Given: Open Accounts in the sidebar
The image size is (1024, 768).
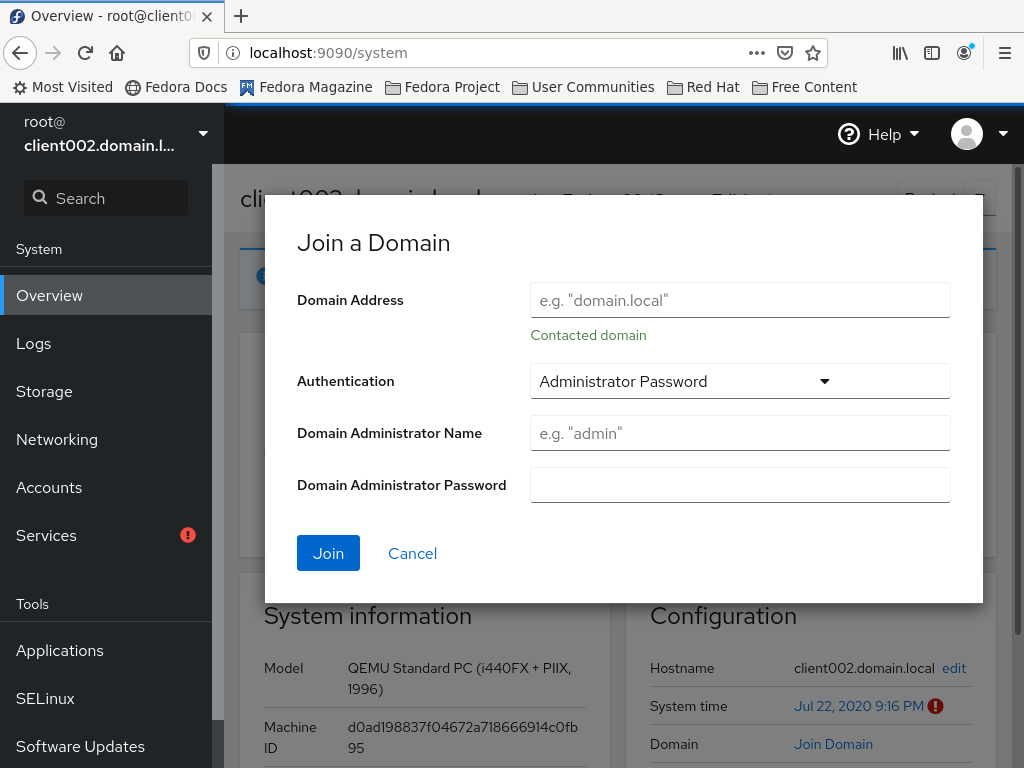Looking at the screenshot, I should pyautogui.click(x=106, y=488).
